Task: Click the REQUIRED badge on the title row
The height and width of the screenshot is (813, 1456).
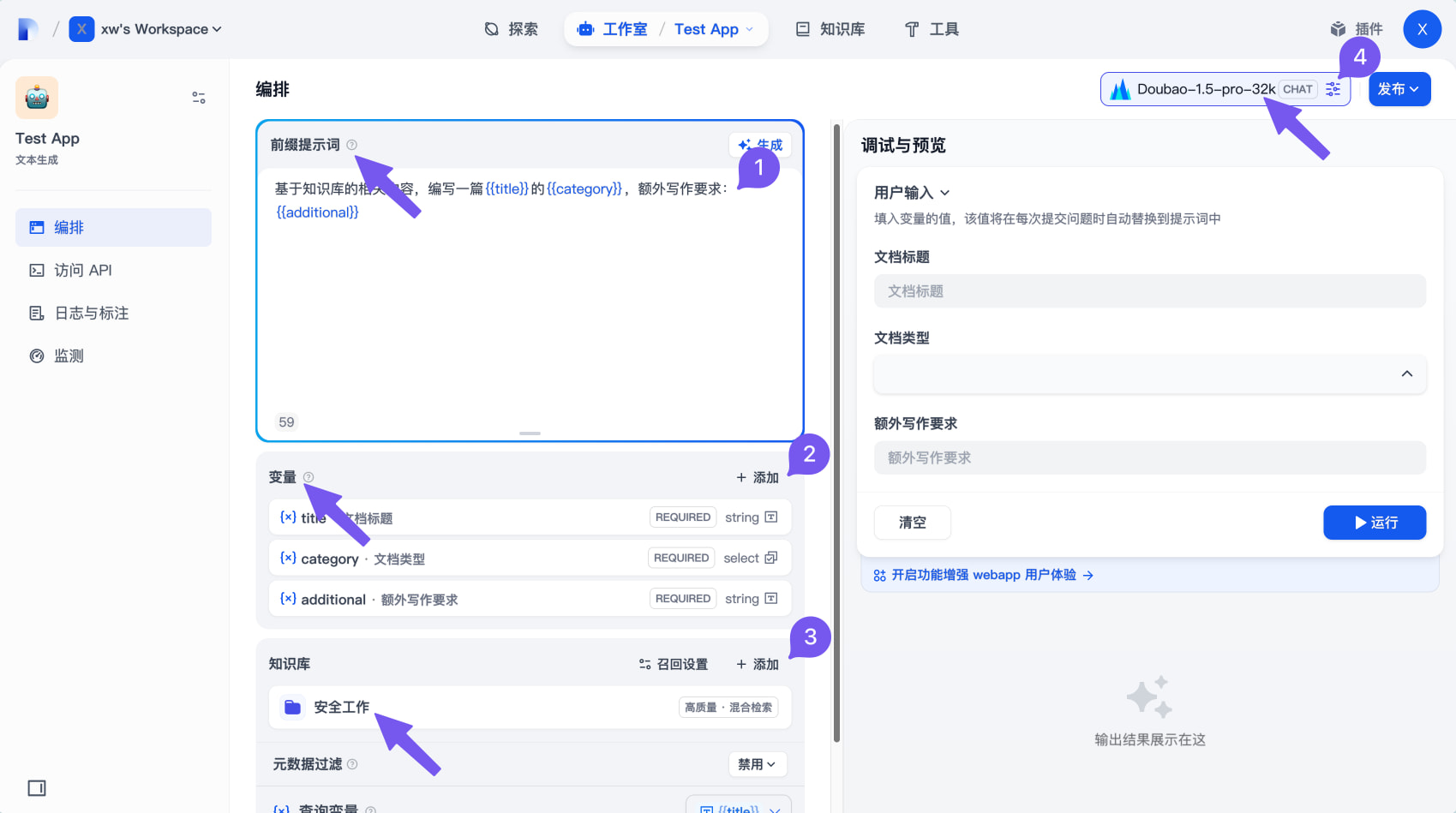Action: [683, 517]
